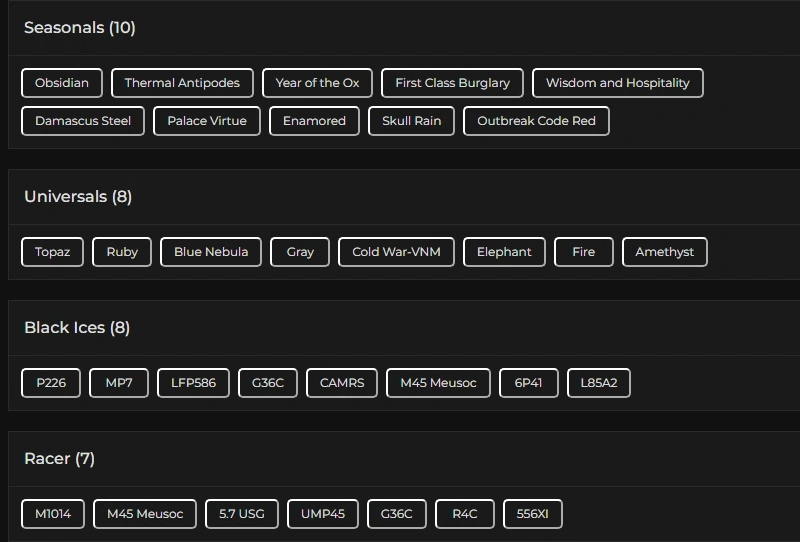Select the Obsidian seasonal tag
The width and height of the screenshot is (800, 542).
click(x=62, y=83)
